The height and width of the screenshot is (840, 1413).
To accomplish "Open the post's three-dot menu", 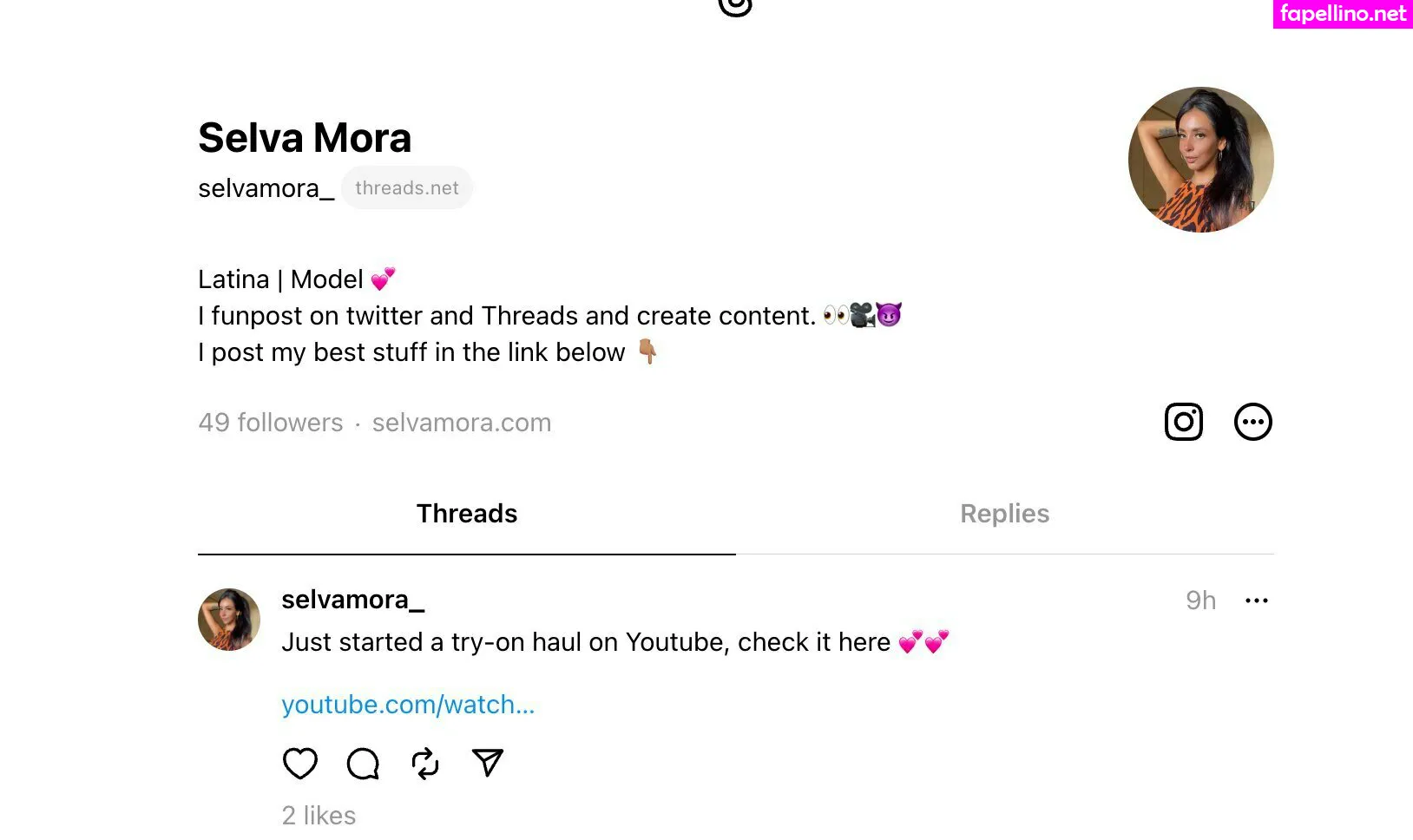I will (1256, 600).
